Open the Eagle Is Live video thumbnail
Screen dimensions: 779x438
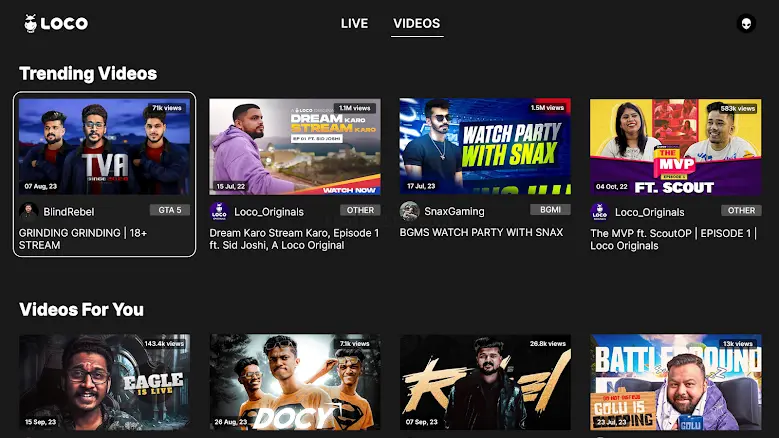tap(104, 382)
